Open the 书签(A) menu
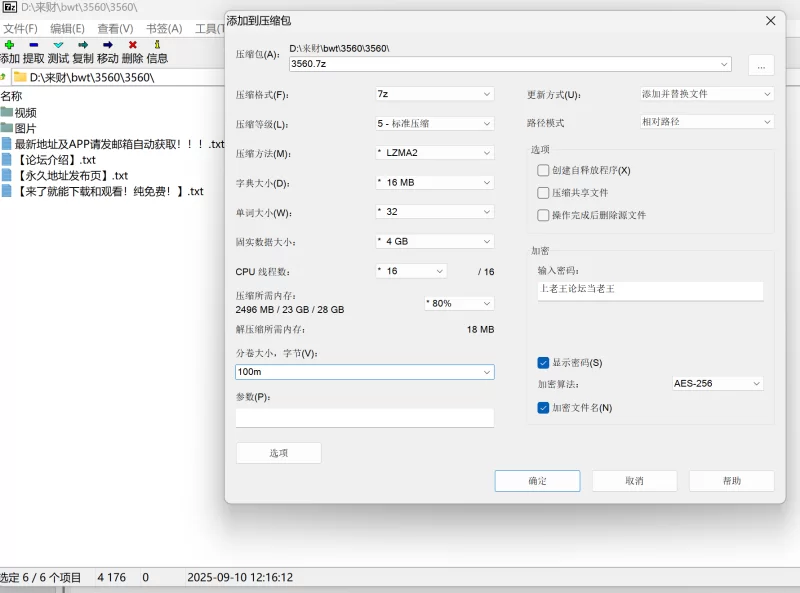The width and height of the screenshot is (800, 593). point(164,29)
